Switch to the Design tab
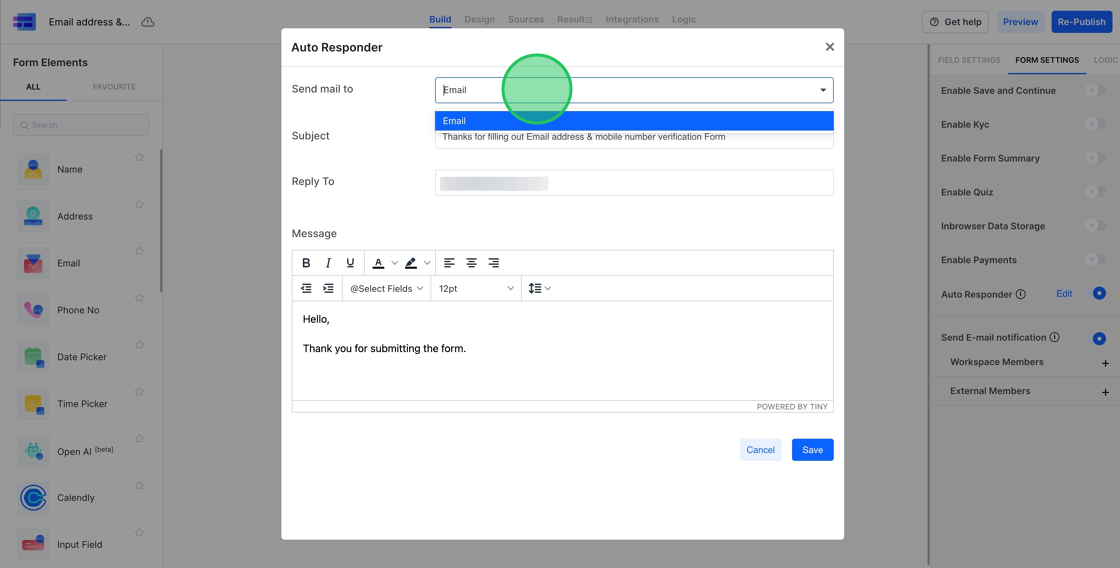 [x=479, y=20]
